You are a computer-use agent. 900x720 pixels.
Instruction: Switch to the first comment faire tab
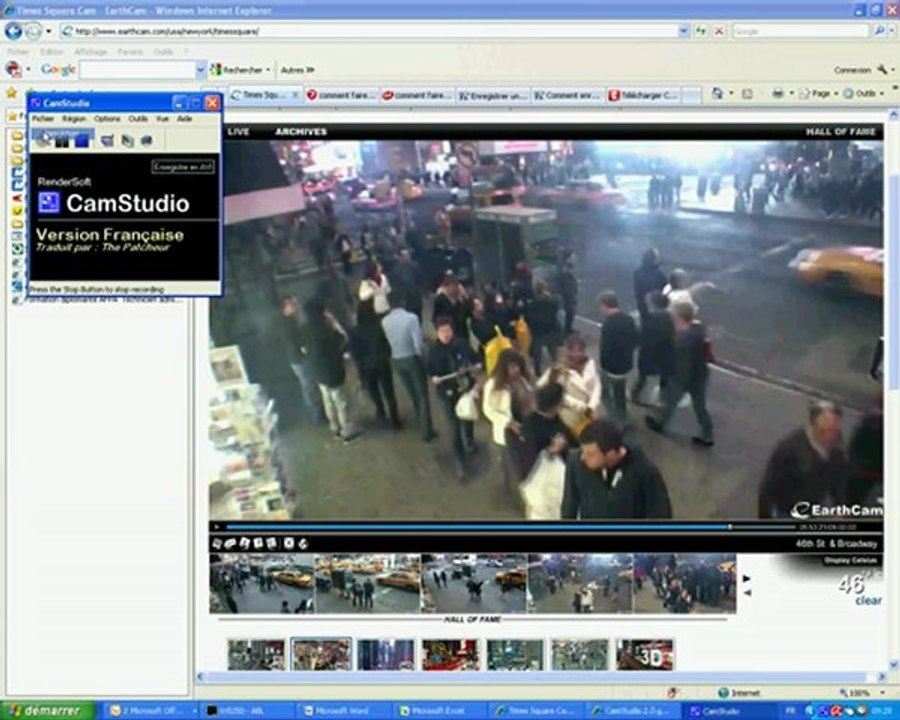(341, 95)
